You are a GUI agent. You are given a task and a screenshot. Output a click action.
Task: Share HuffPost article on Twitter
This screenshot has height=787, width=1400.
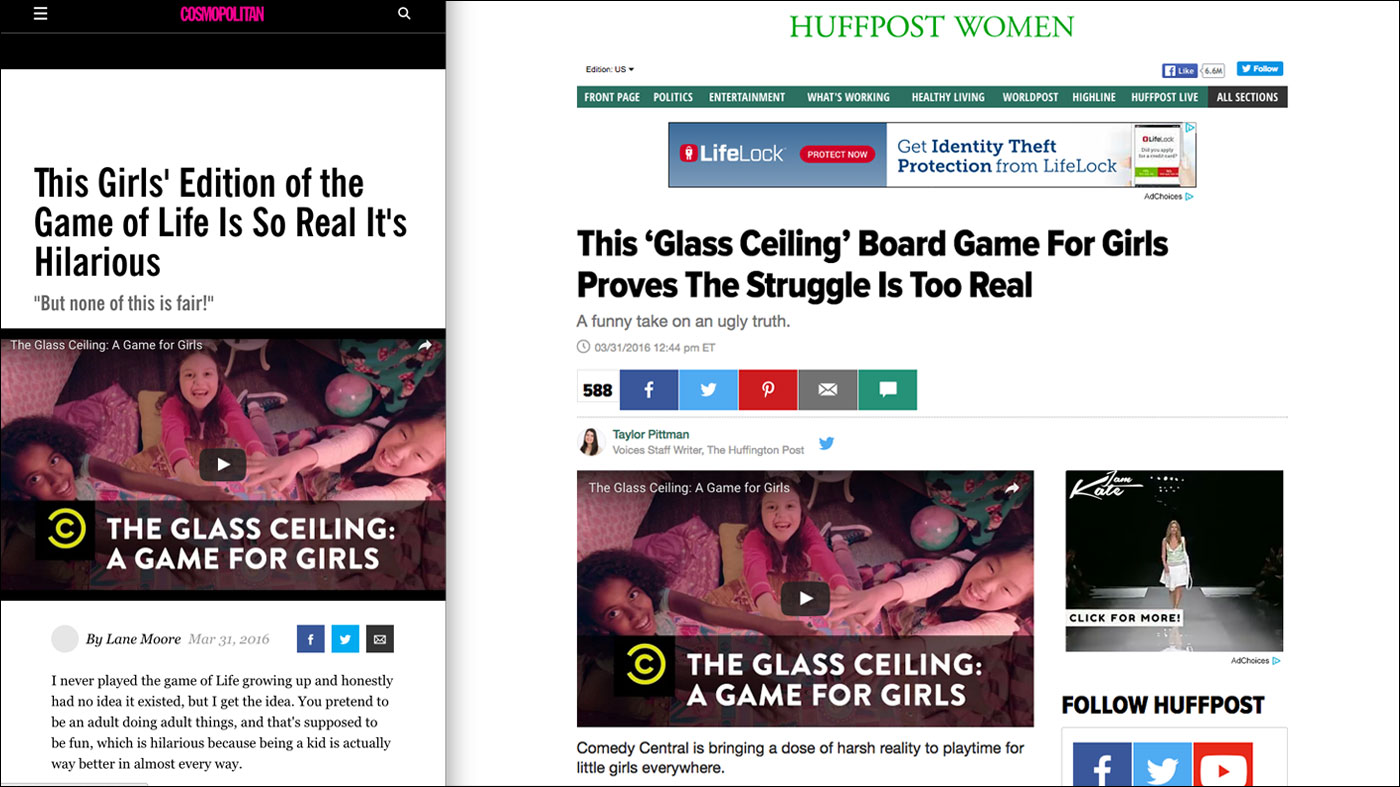(708, 390)
